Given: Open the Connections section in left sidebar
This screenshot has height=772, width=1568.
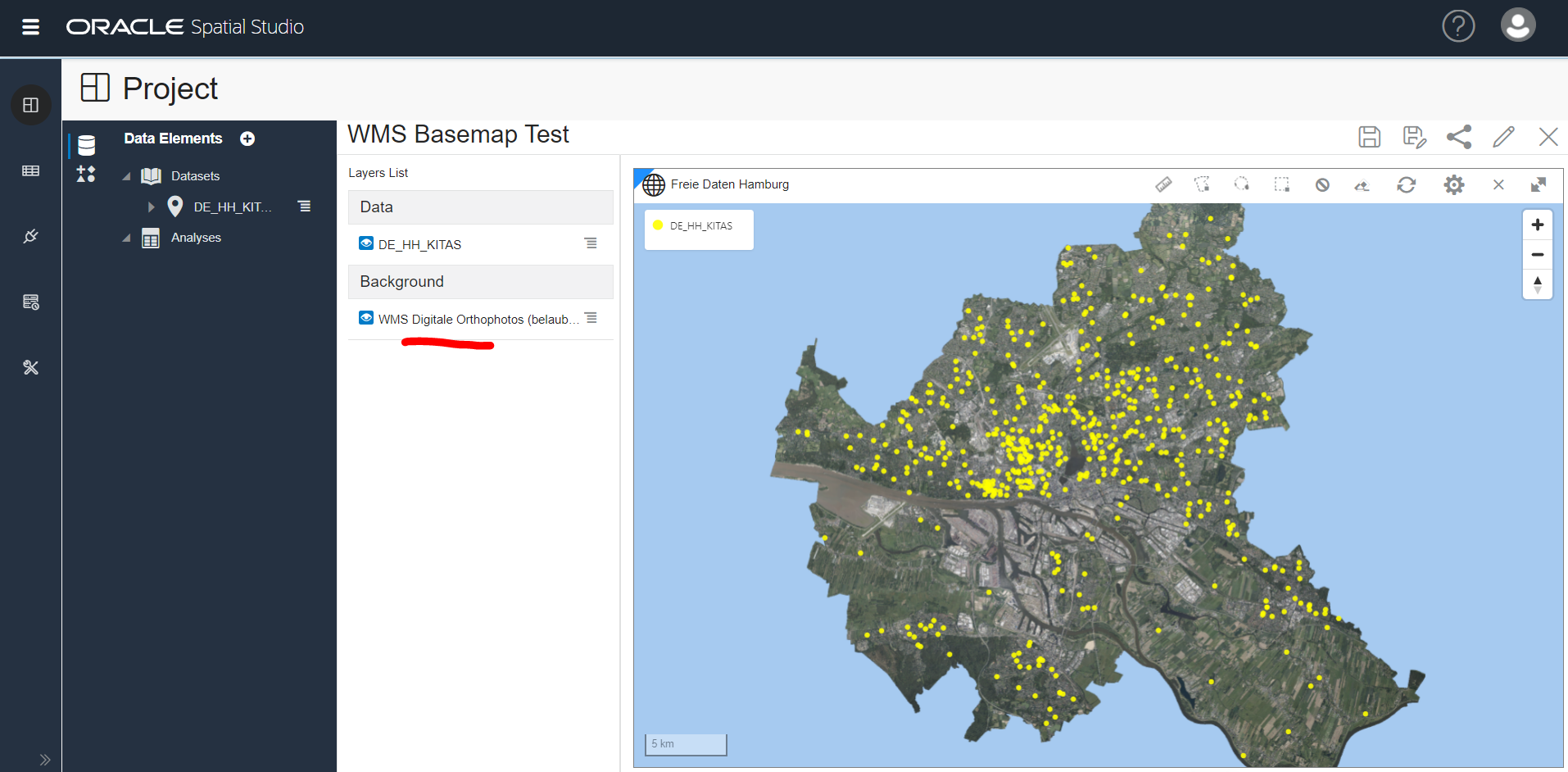Looking at the screenshot, I should coord(30,236).
